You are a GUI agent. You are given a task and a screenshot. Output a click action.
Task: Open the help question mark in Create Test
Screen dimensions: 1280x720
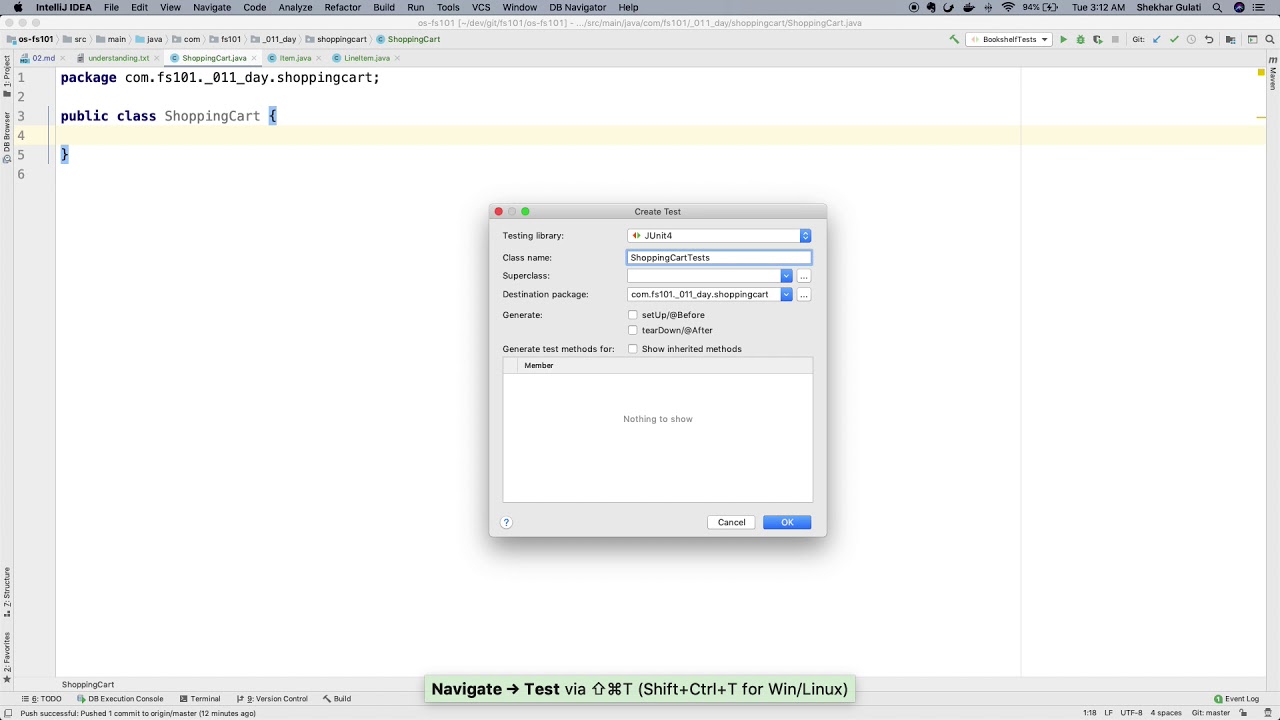tap(506, 522)
